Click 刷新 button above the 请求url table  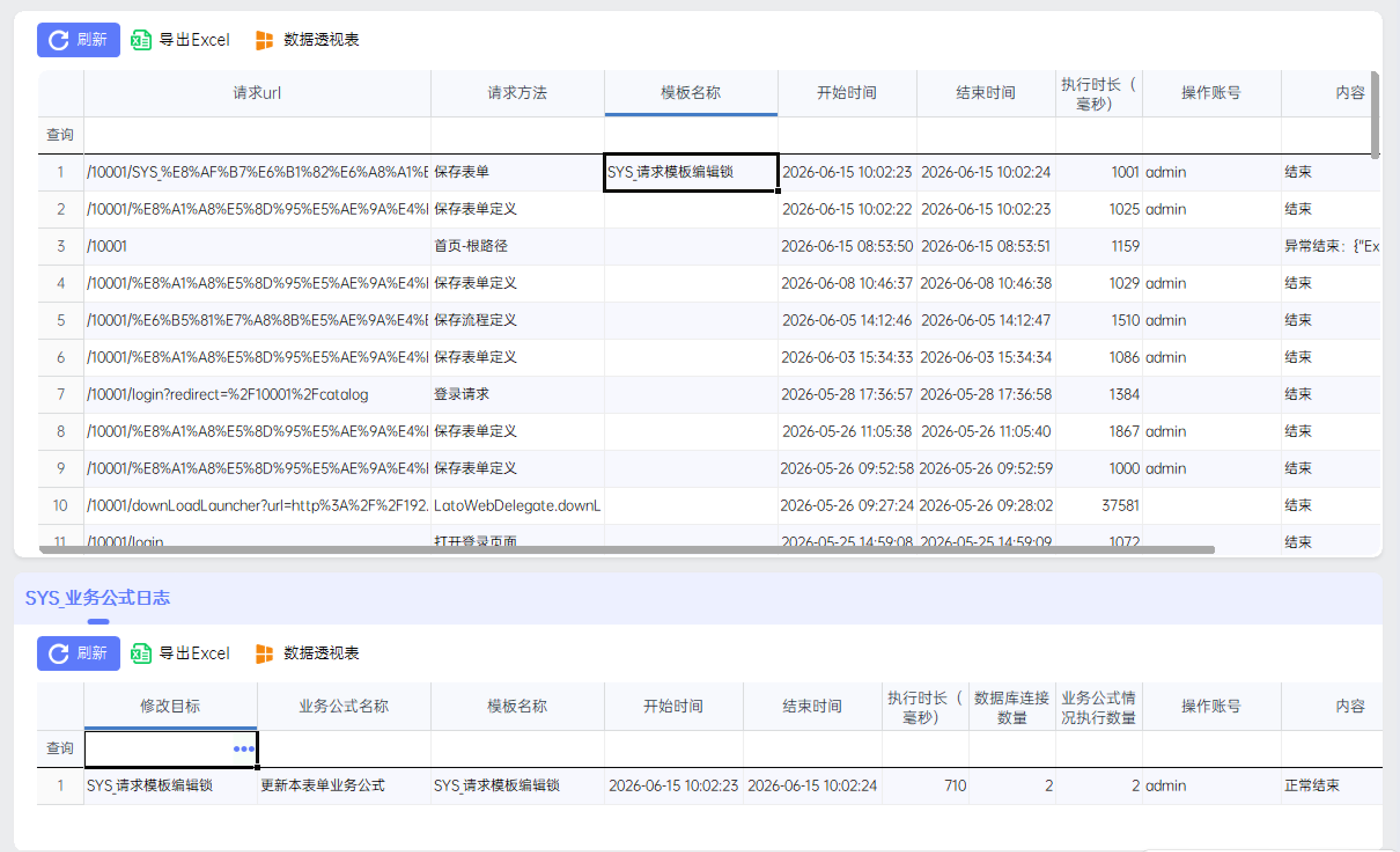click(78, 40)
